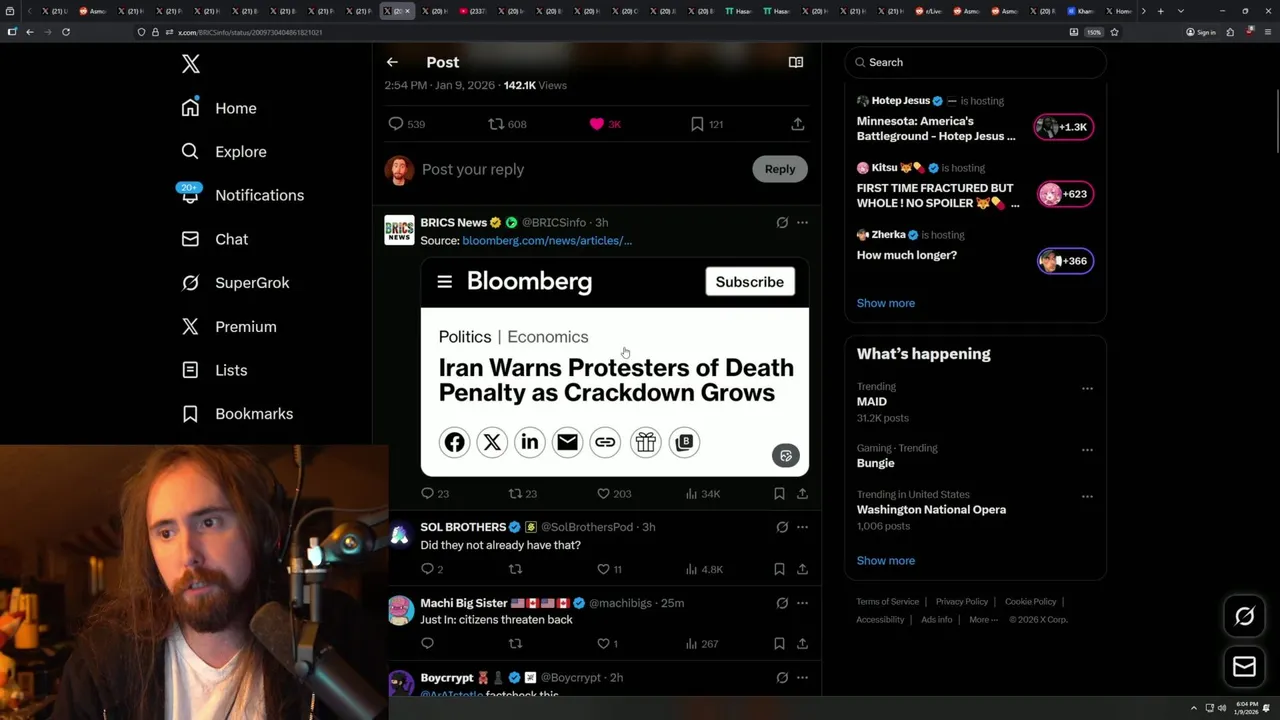The height and width of the screenshot is (720, 1280).
Task: Click browser Sign in button
Action: point(1201,32)
